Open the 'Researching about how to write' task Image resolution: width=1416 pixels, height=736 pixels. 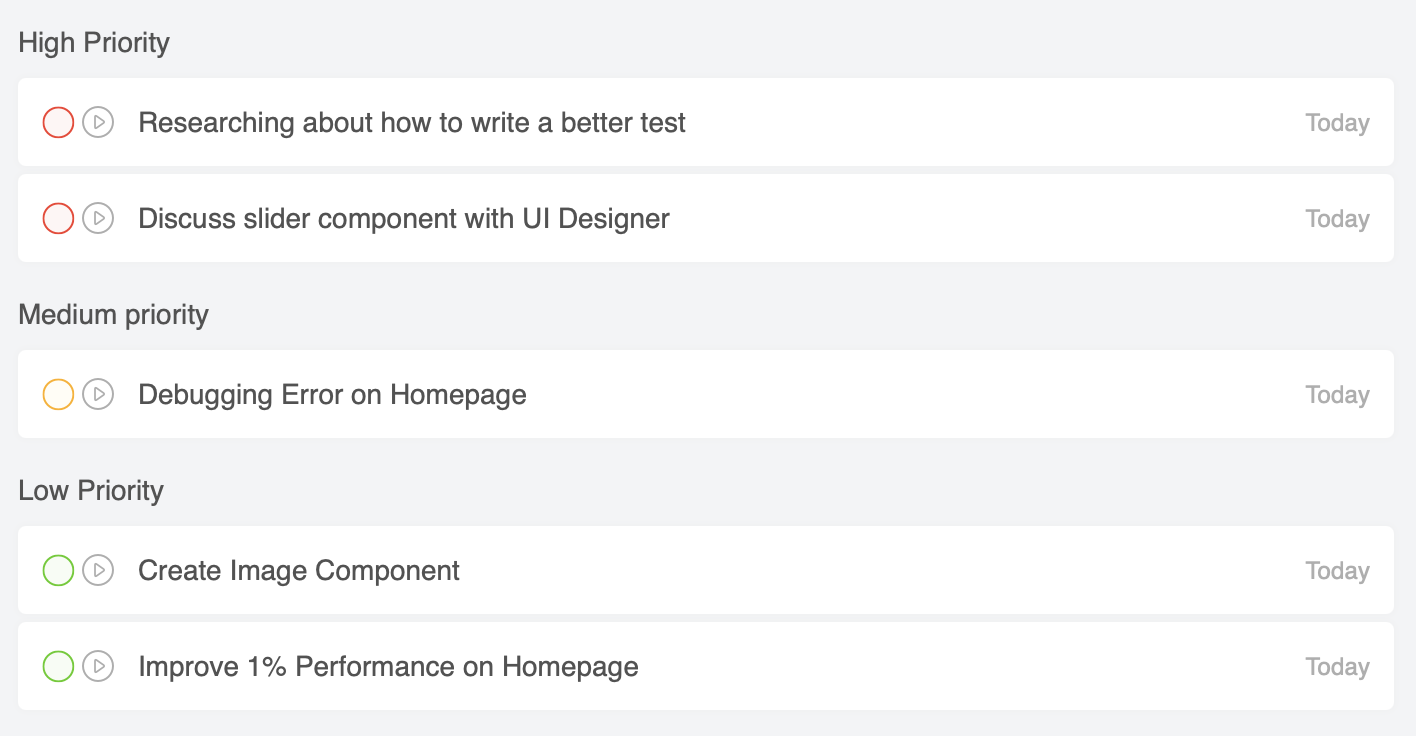tap(412, 123)
